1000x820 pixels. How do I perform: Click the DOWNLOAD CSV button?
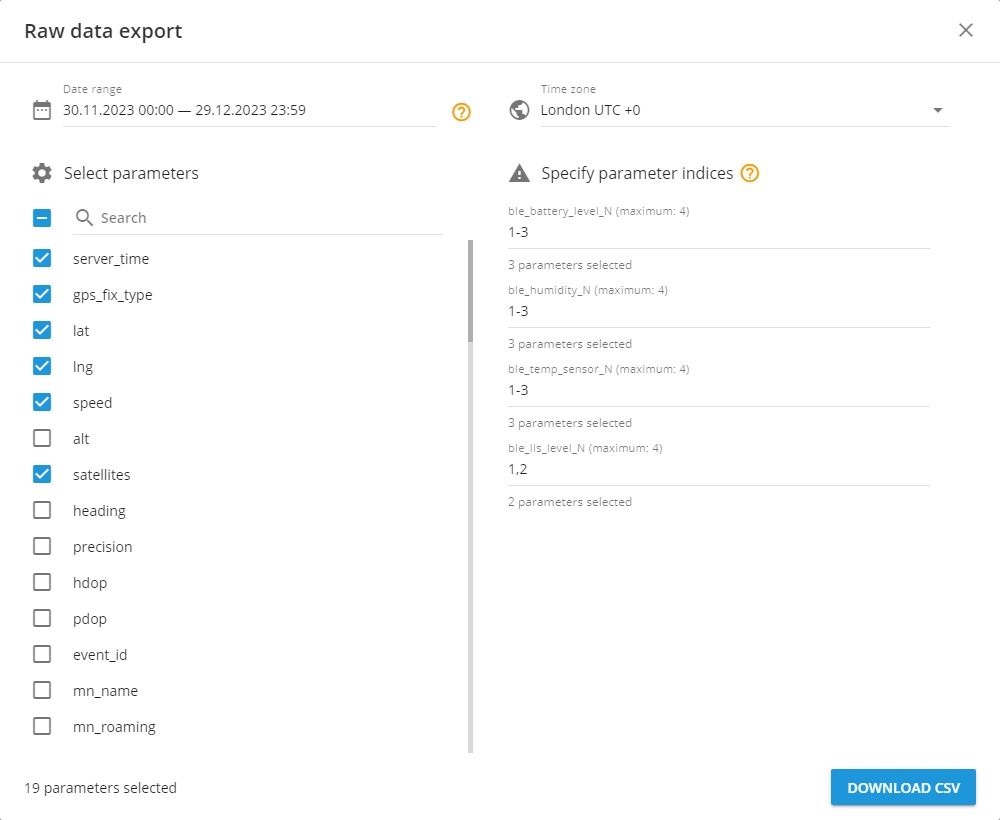tap(903, 787)
